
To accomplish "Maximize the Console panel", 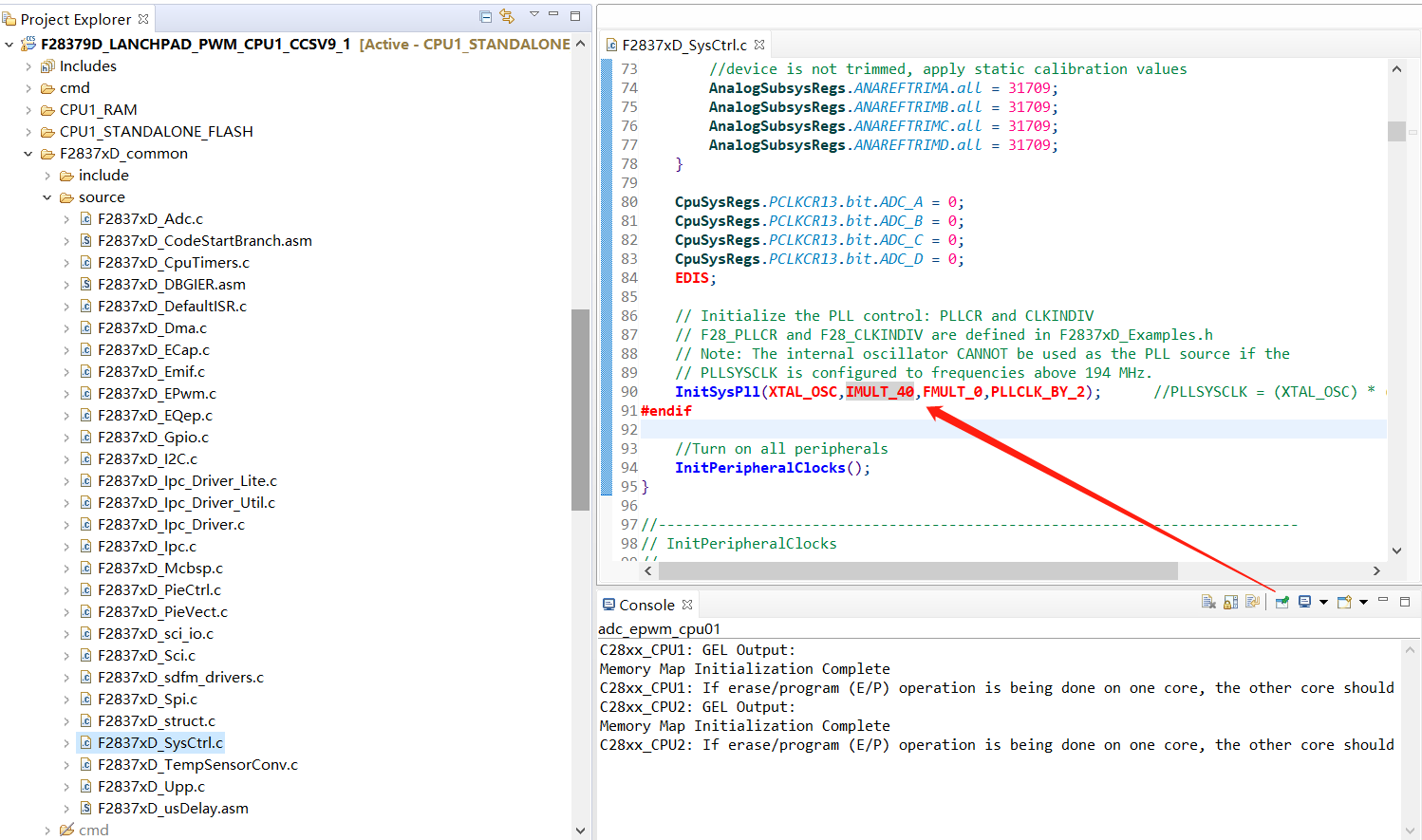I will coord(1405,601).
